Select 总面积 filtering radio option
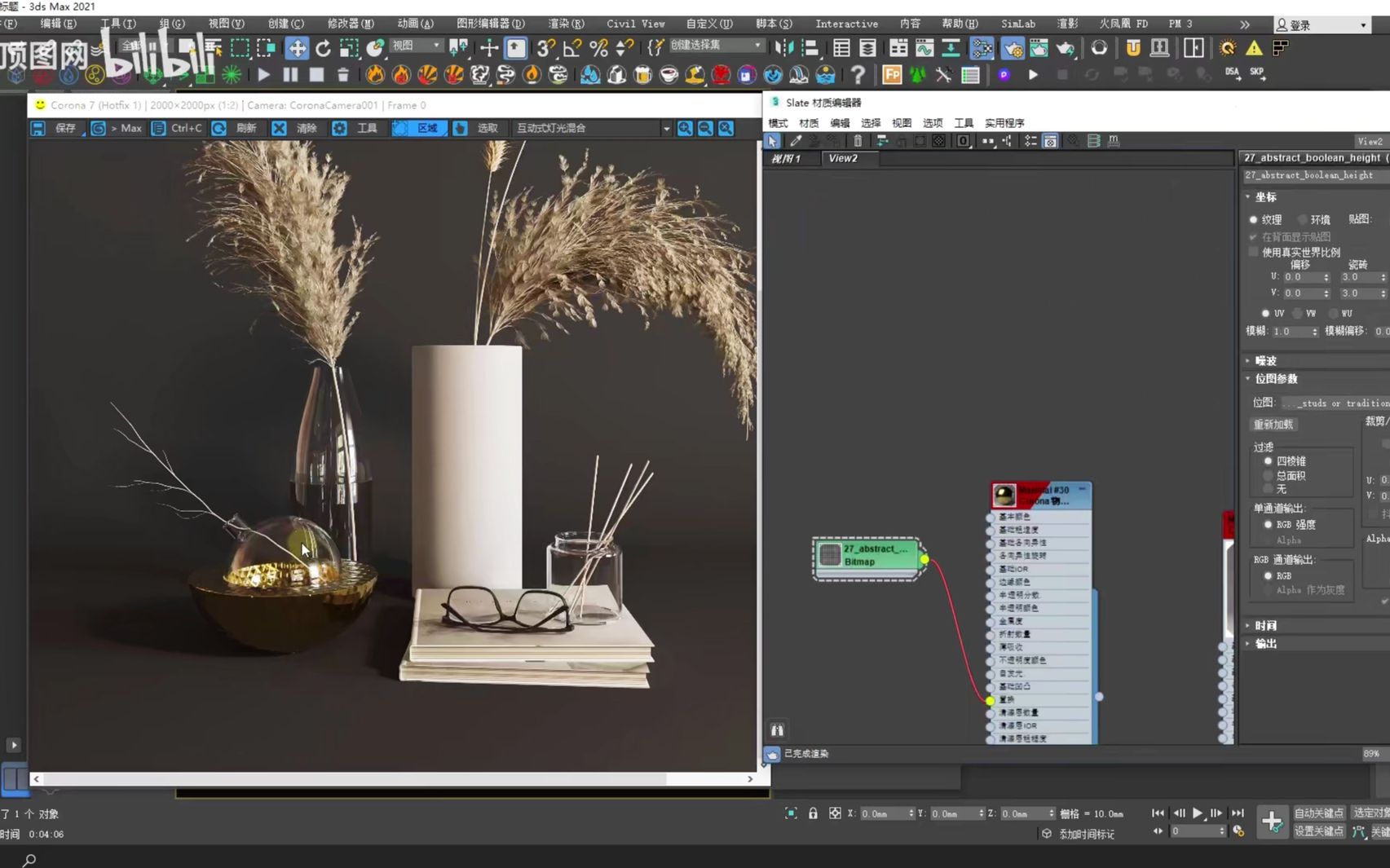The image size is (1390, 868). 1268,475
